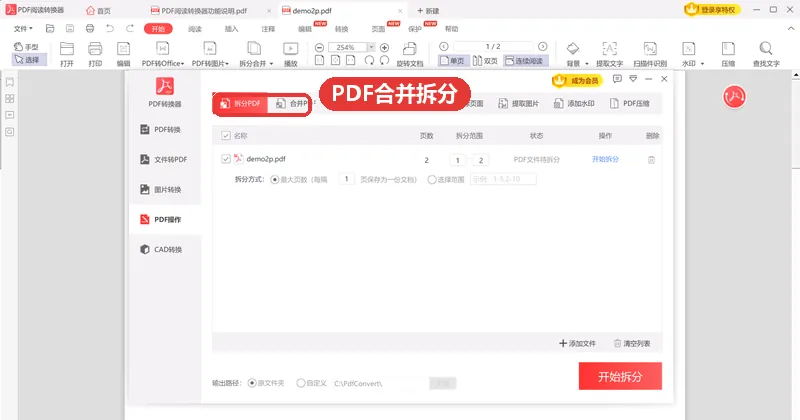Switch to Single Page (单页) view
The image size is (800, 420).
pos(452,61)
